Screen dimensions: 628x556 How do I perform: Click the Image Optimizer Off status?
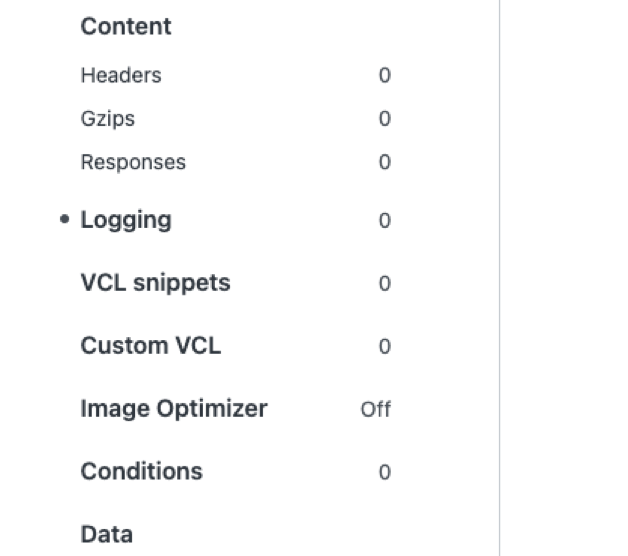click(376, 410)
